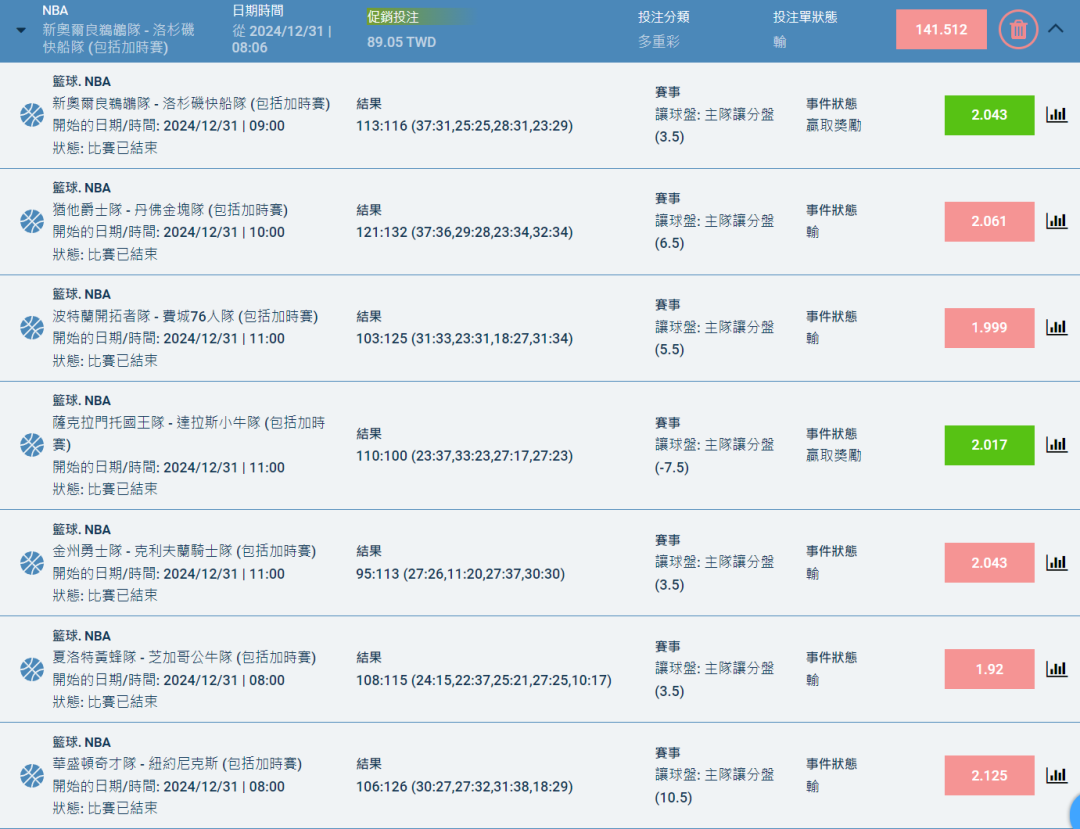Click result score 113:116 text
The height and width of the screenshot is (829, 1080).
[x=464, y=126]
